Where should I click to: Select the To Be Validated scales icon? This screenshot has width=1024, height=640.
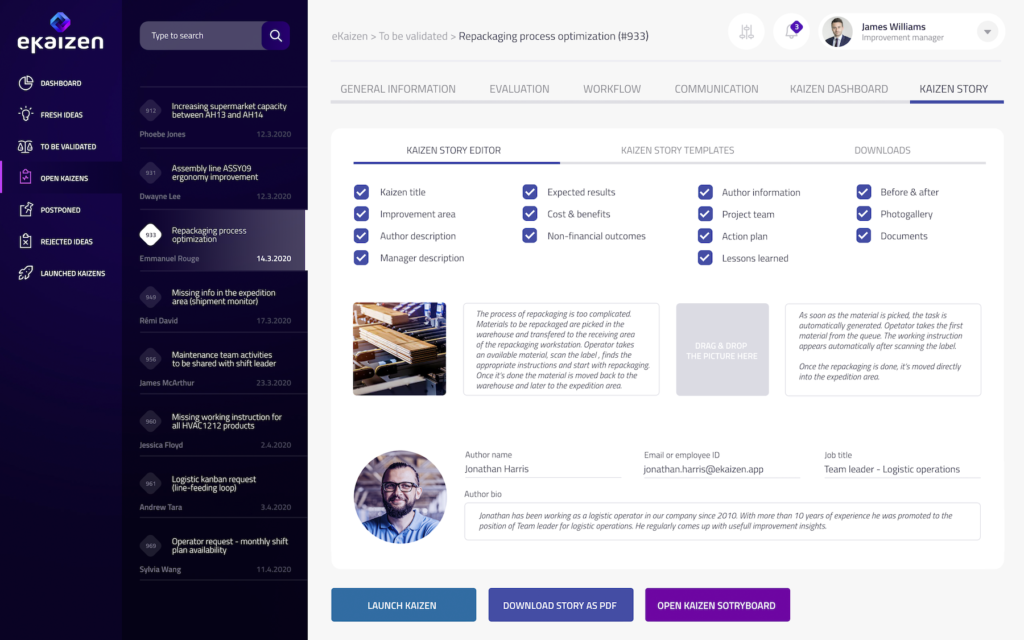[26, 147]
